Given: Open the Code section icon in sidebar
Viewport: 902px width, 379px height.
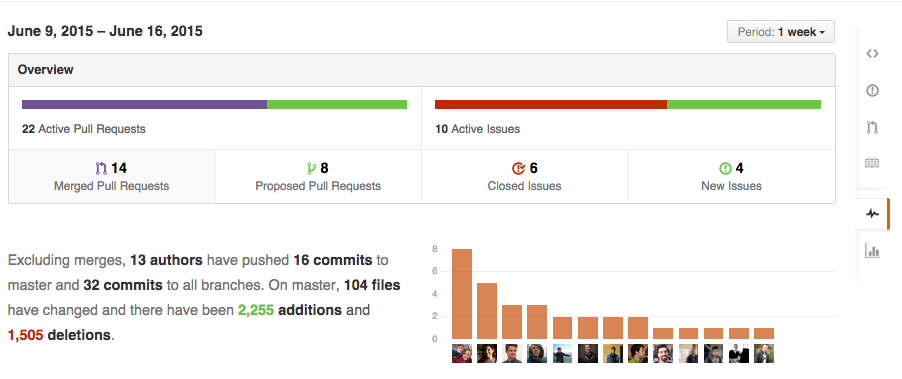Looking at the screenshot, I should [872, 53].
